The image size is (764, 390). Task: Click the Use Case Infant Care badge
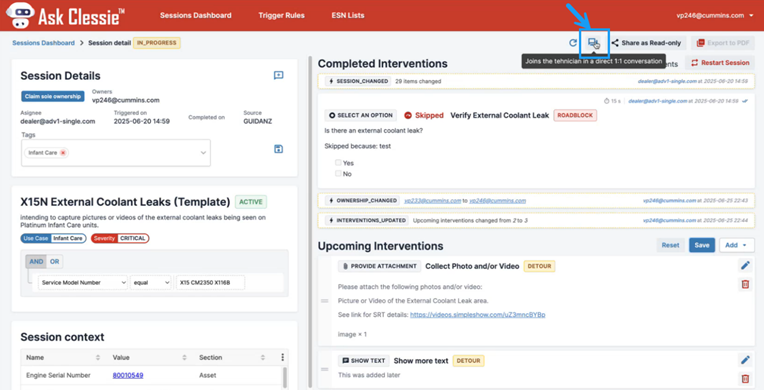(53, 238)
